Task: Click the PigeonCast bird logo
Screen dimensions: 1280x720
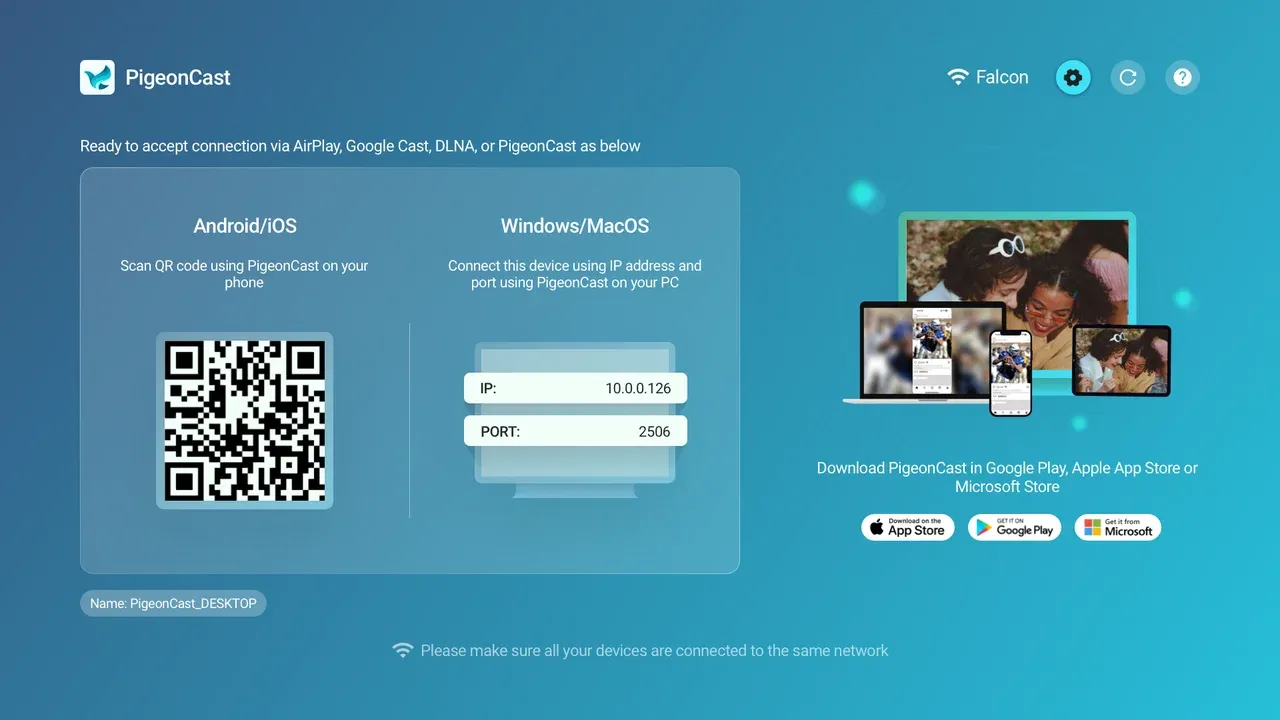Action: pyautogui.click(x=97, y=77)
